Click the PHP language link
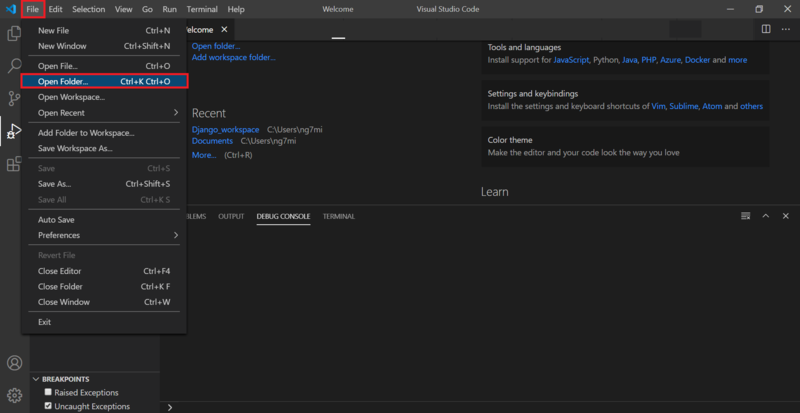Image resolution: width=800 pixels, height=413 pixels. 649,60
